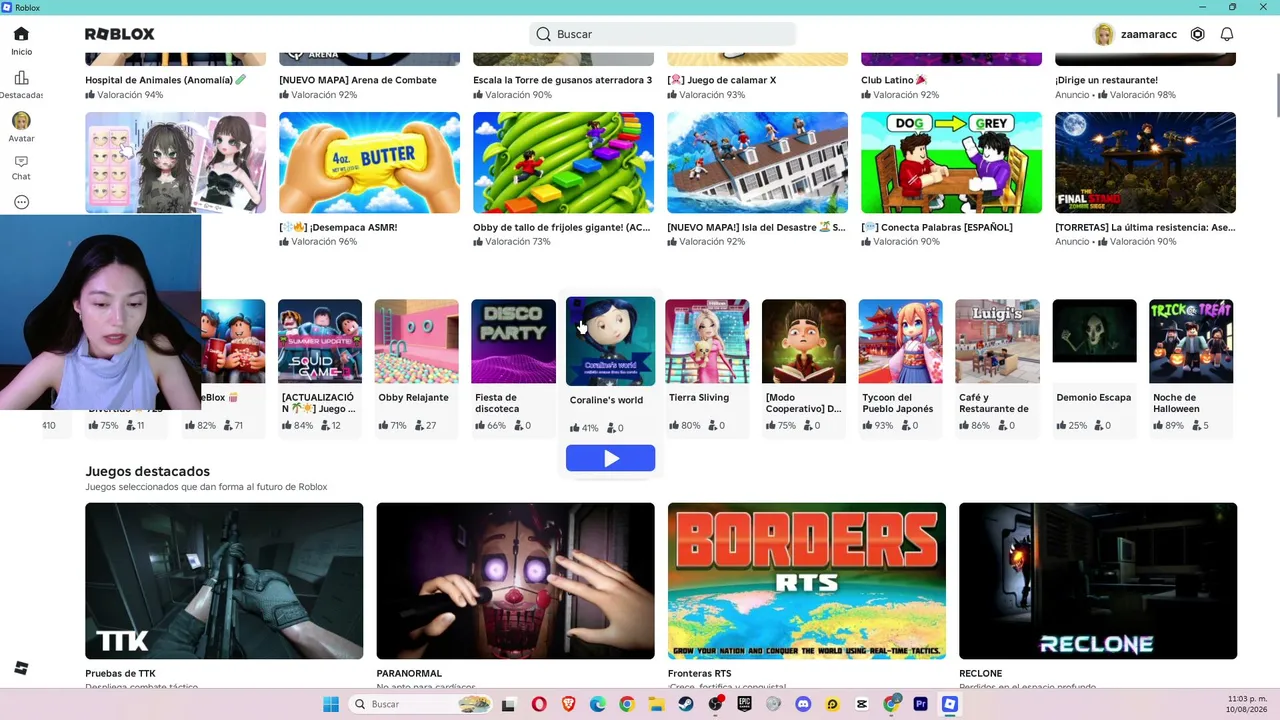This screenshot has height=720, width=1280.
Task: Open the Windows Start button
Action: pos(331,704)
